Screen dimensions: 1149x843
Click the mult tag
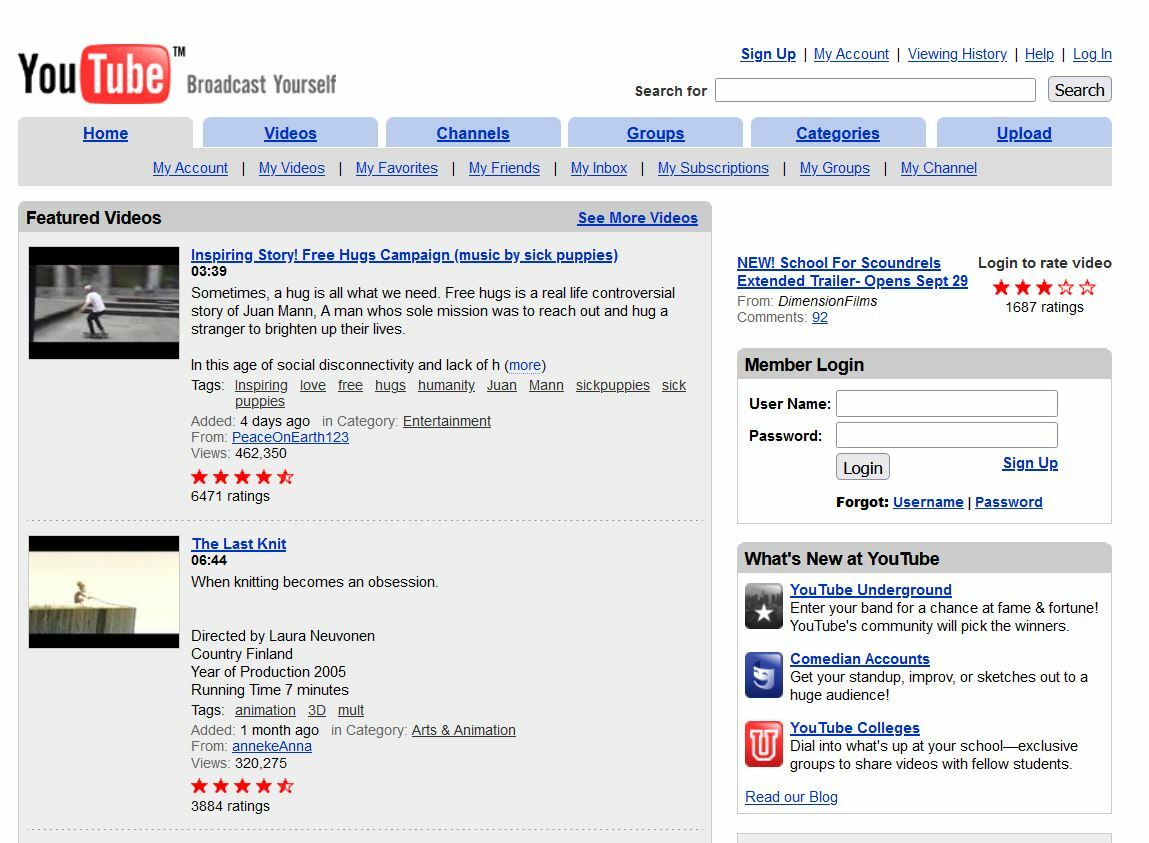pyautogui.click(x=351, y=710)
